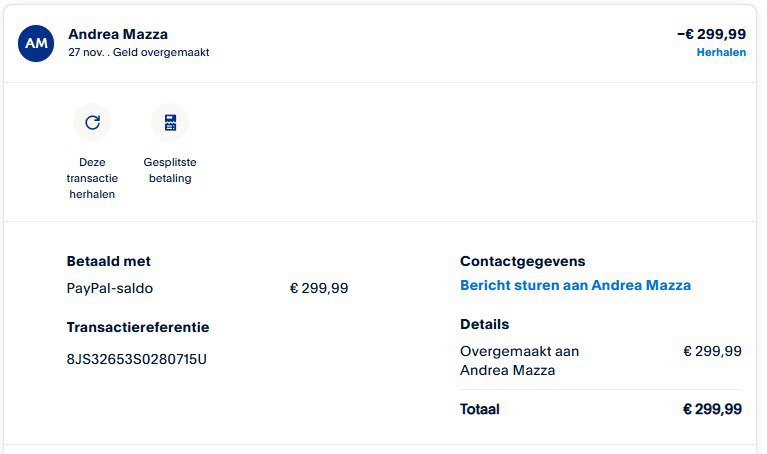Click the 'Gesplitste betaling' label
The image size is (767, 454).
click(x=169, y=170)
